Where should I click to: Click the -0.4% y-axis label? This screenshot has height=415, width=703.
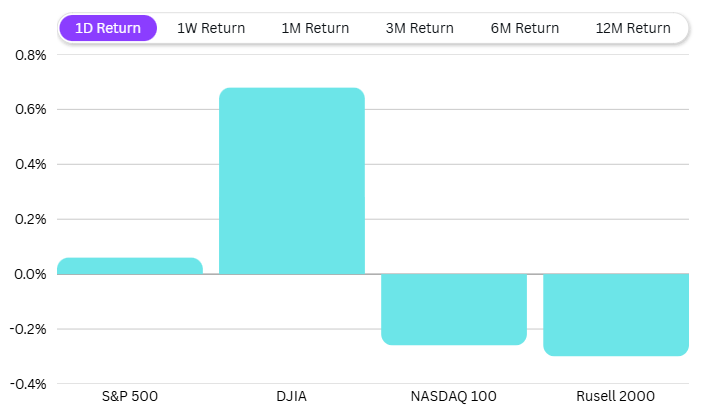(x=25, y=383)
